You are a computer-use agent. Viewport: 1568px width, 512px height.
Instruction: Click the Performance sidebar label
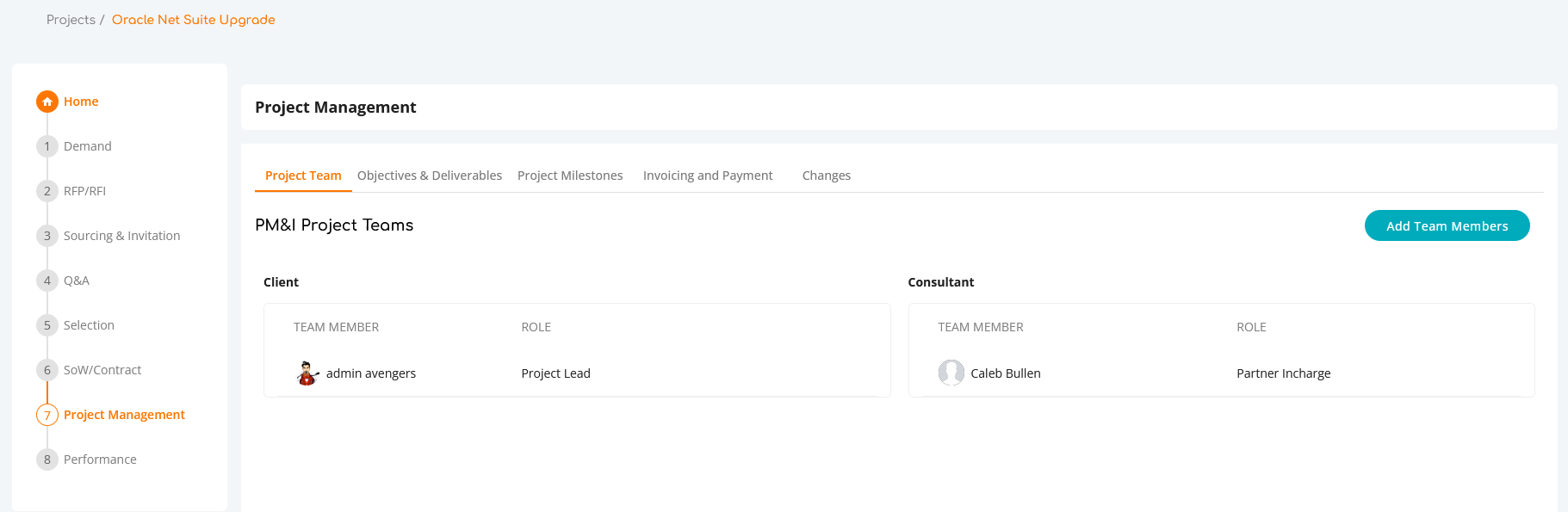100,460
